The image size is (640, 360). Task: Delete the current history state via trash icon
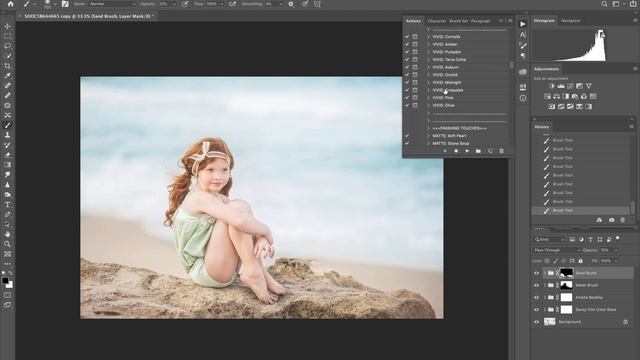click(623, 220)
